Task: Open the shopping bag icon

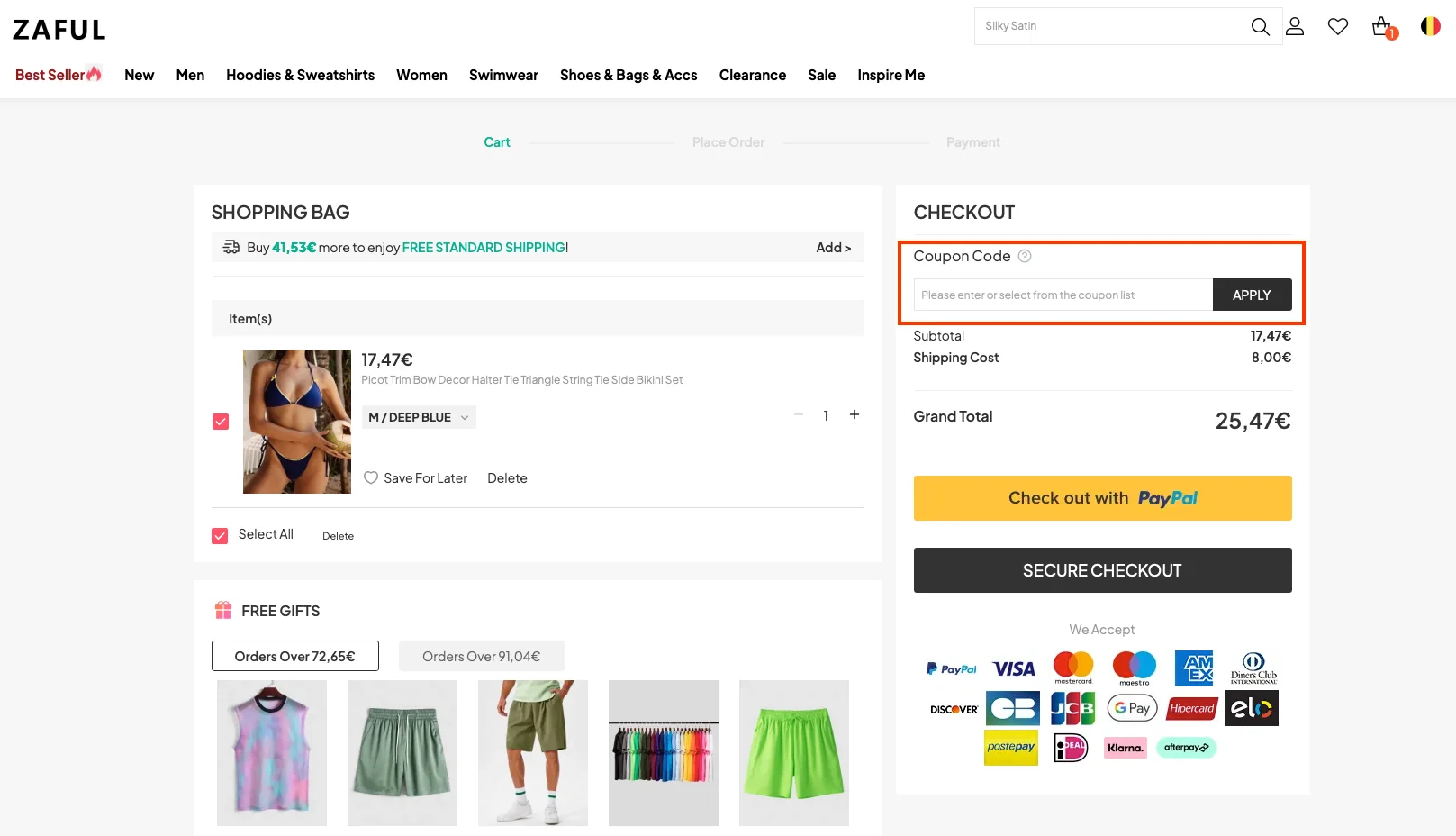Action: [x=1382, y=27]
